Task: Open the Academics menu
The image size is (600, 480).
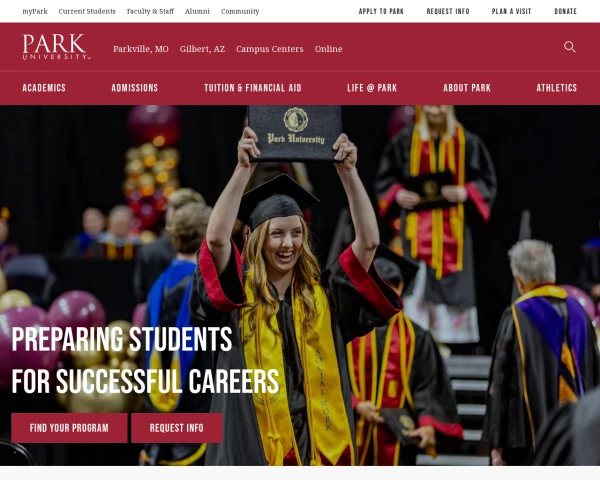Action: (44, 88)
